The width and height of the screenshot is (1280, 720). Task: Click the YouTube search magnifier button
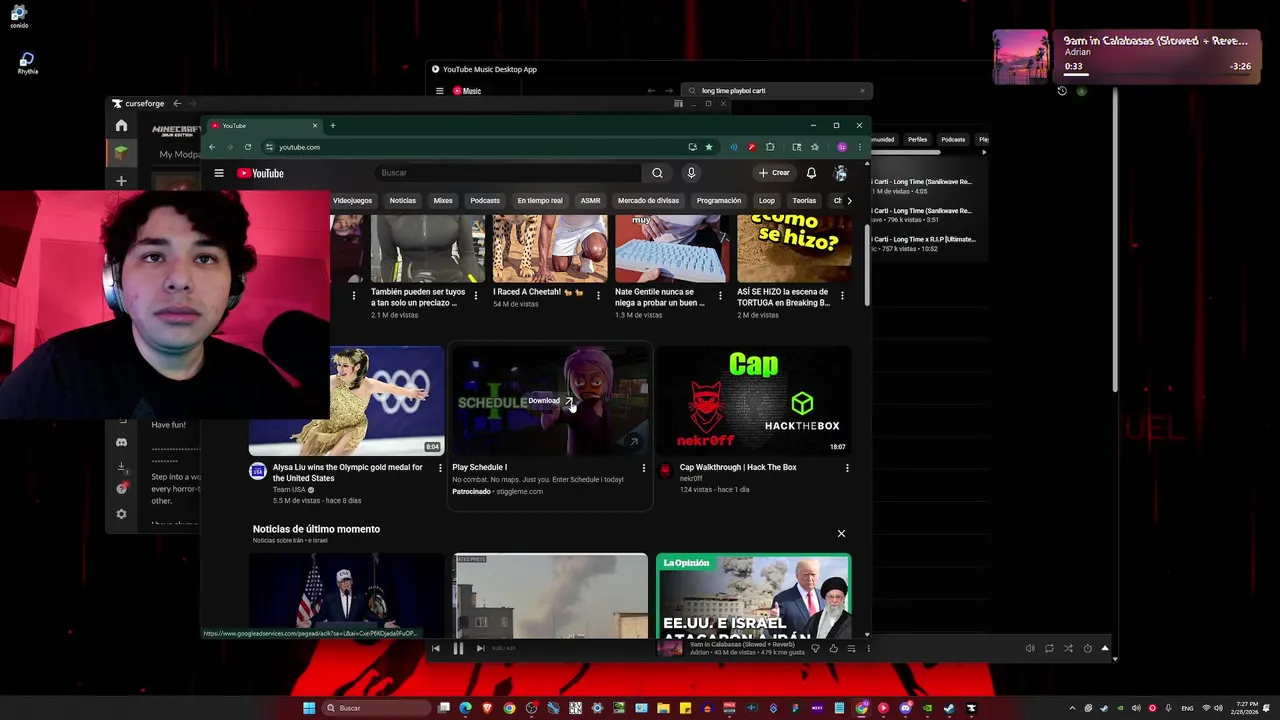[657, 173]
